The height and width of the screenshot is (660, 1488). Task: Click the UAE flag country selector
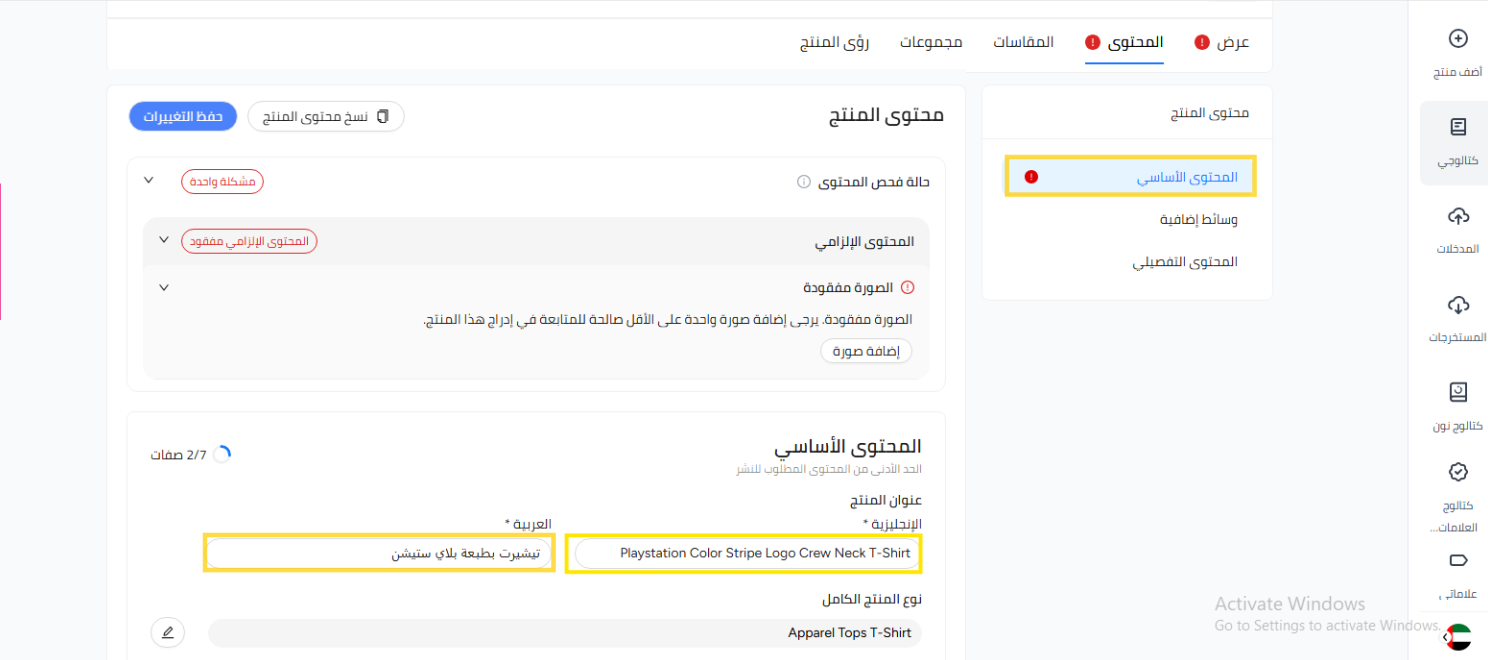(1459, 636)
